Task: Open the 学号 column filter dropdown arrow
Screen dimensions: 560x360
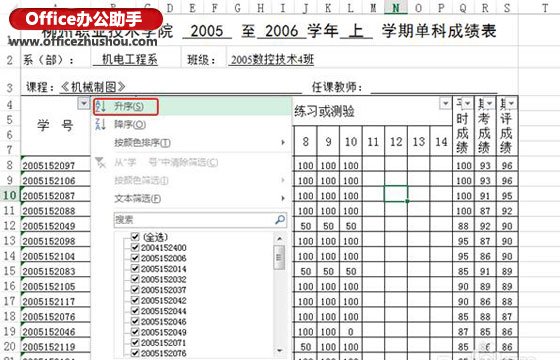Action: pos(84,104)
